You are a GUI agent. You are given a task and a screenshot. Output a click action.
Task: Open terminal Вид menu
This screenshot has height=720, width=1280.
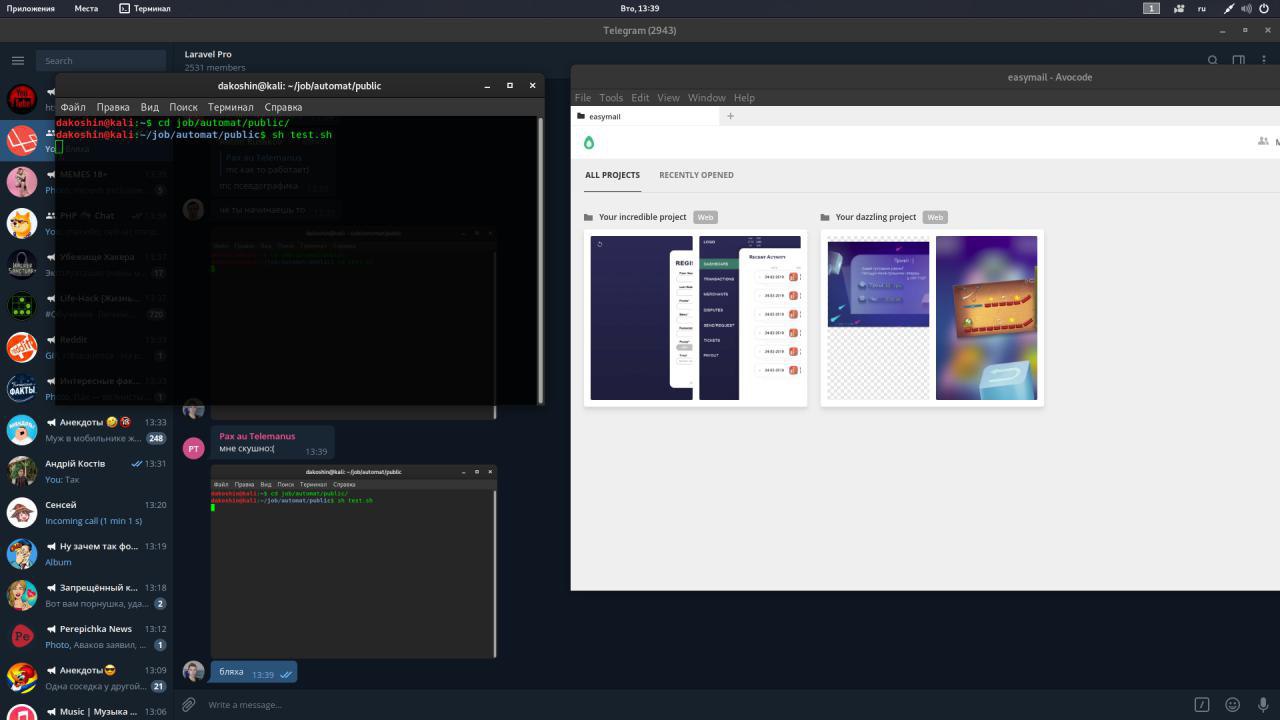150,107
